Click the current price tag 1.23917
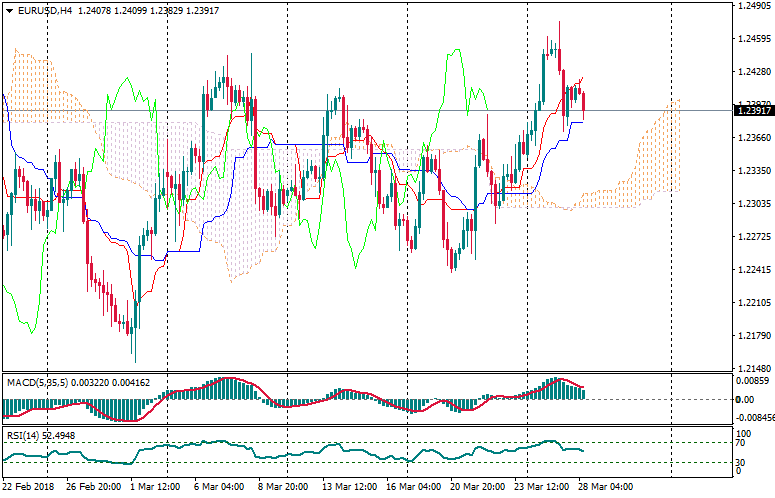This screenshot has height=498, width=775. [x=752, y=111]
